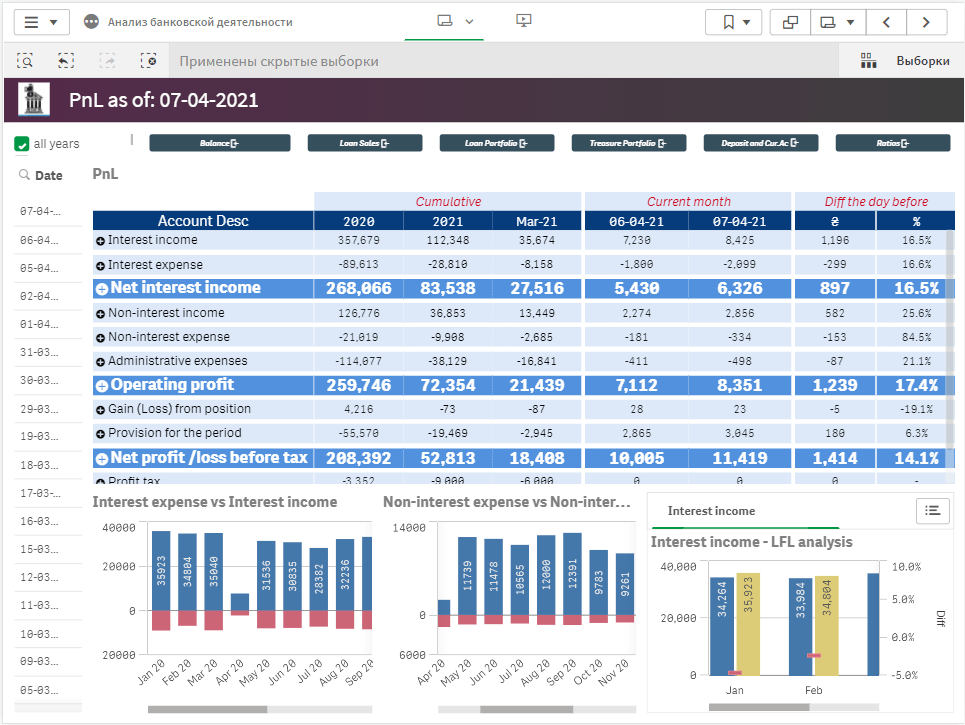The width and height of the screenshot is (965, 725).
Task: Select the Interest income tab
Action: [x=711, y=511]
